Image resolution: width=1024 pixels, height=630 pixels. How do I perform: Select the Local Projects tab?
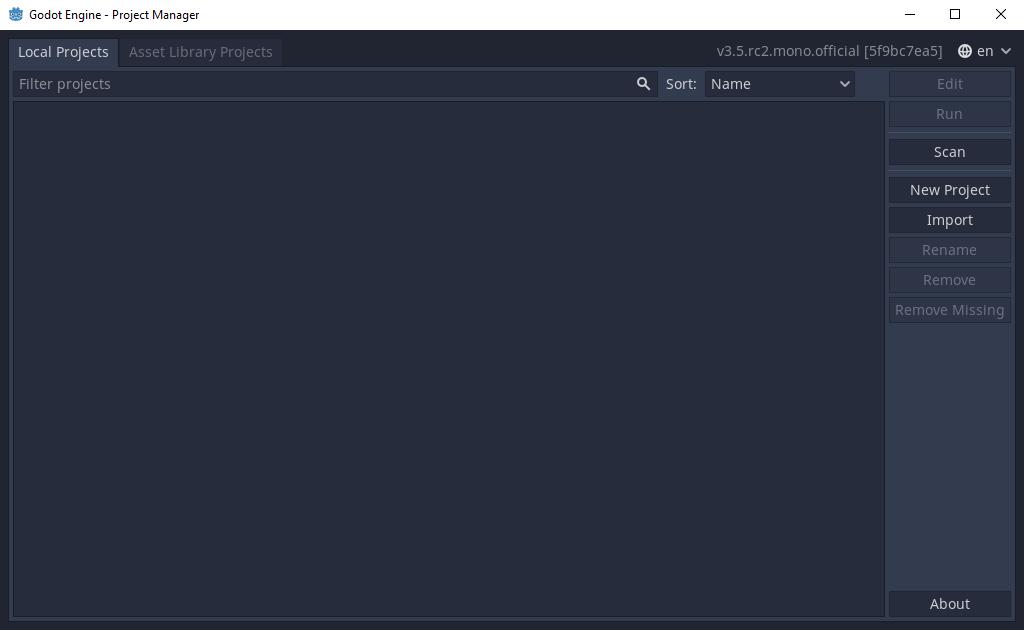(x=63, y=52)
